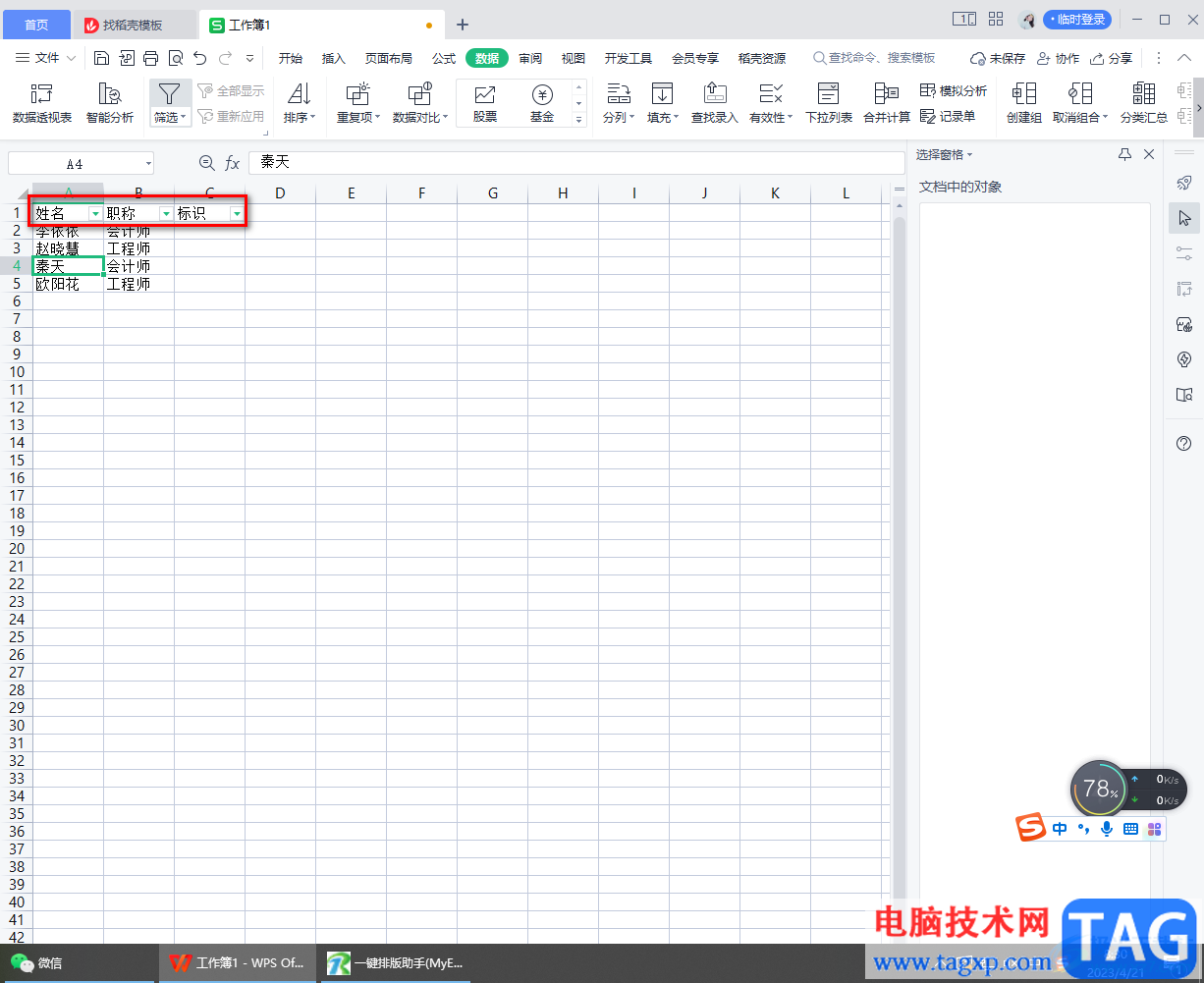Screen dimensions: 1204x983
Task: Click the 分列 text-to-columns icon
Action: click(618, 94)
